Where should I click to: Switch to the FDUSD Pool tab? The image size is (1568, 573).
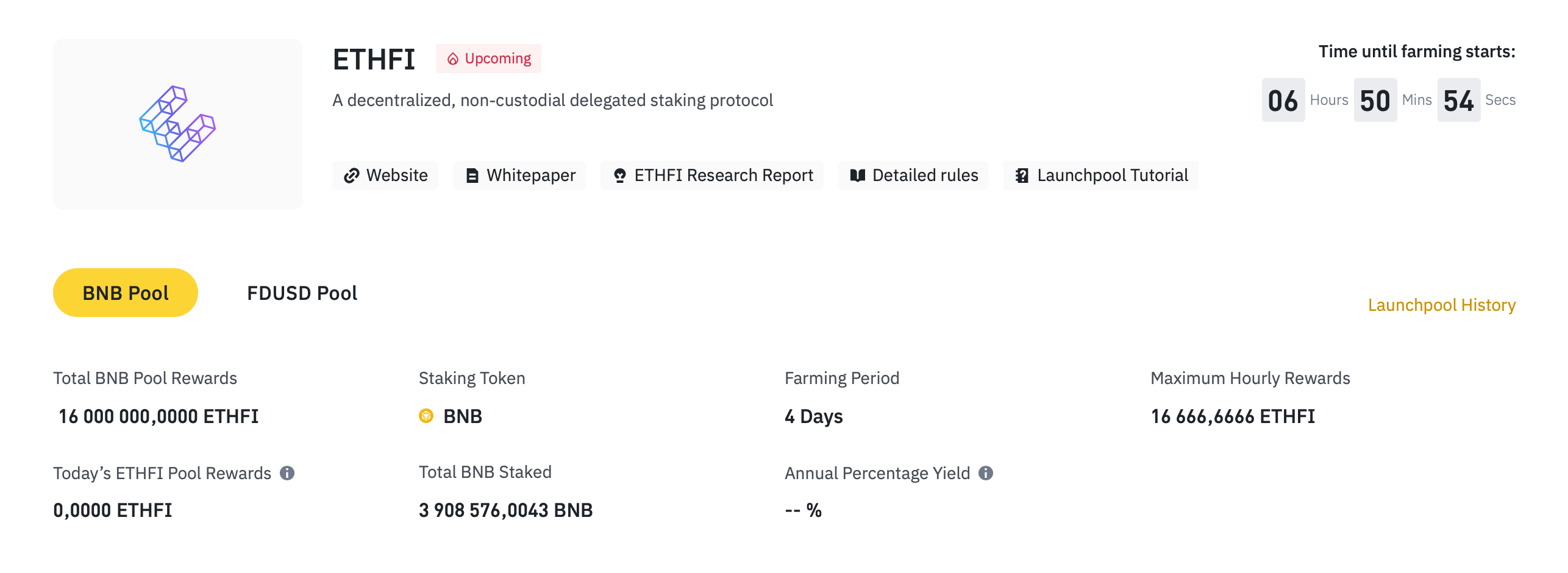(302, 293)
